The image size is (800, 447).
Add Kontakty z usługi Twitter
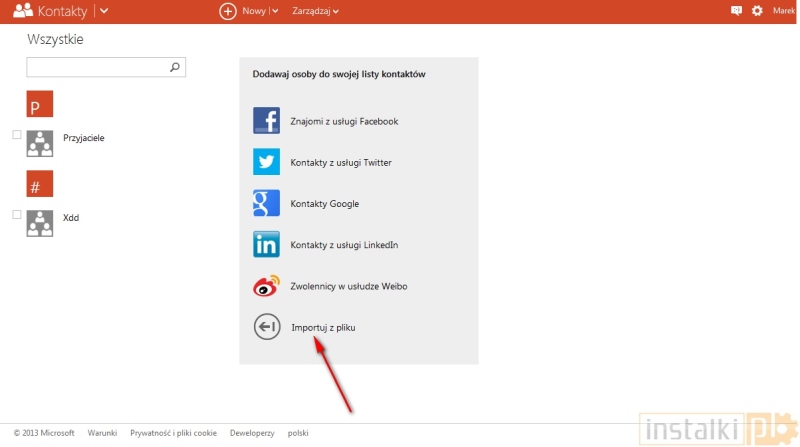point(341,163)
